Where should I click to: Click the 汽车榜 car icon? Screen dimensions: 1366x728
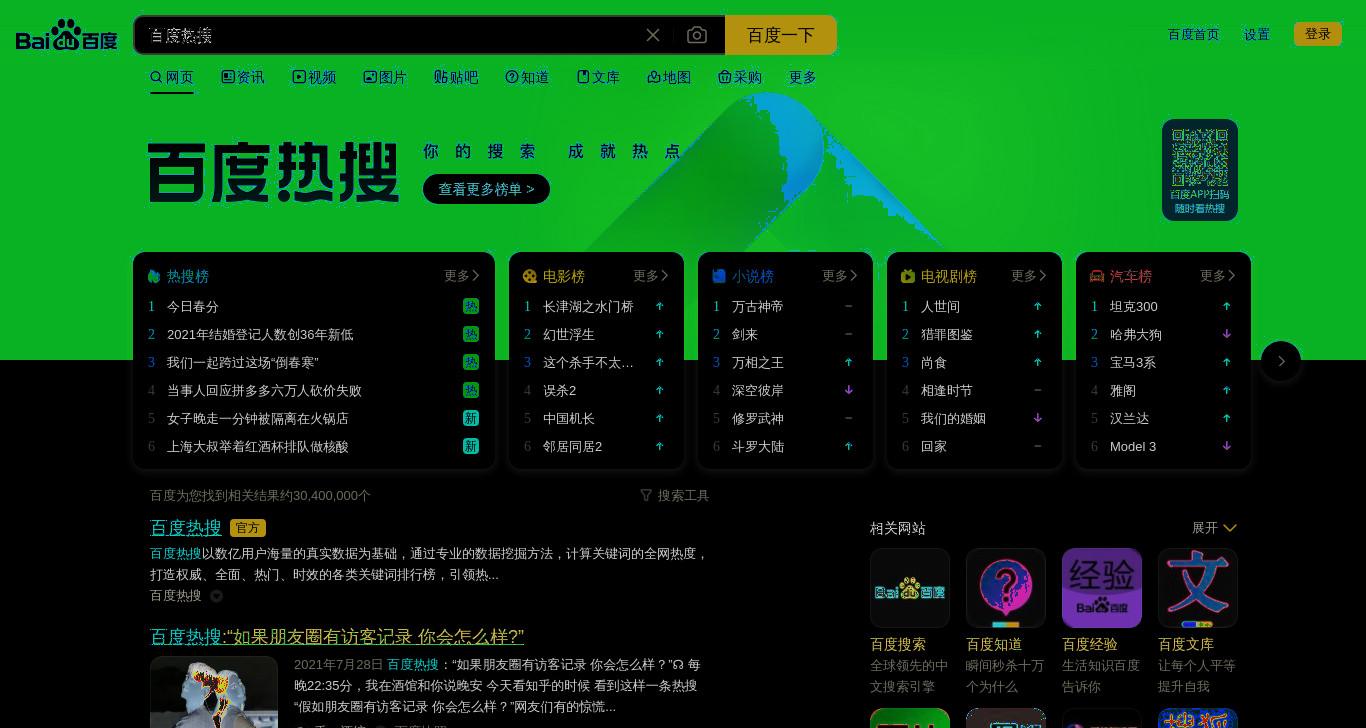coord(1097,276)
